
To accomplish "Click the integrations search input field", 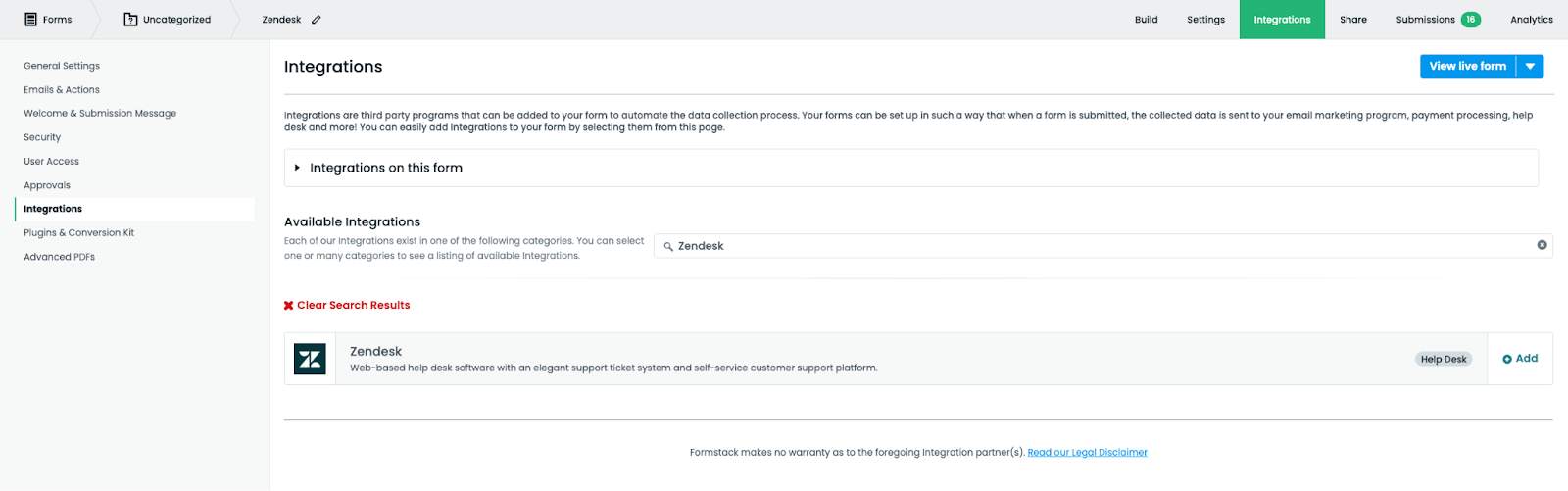I will 1098,246.
